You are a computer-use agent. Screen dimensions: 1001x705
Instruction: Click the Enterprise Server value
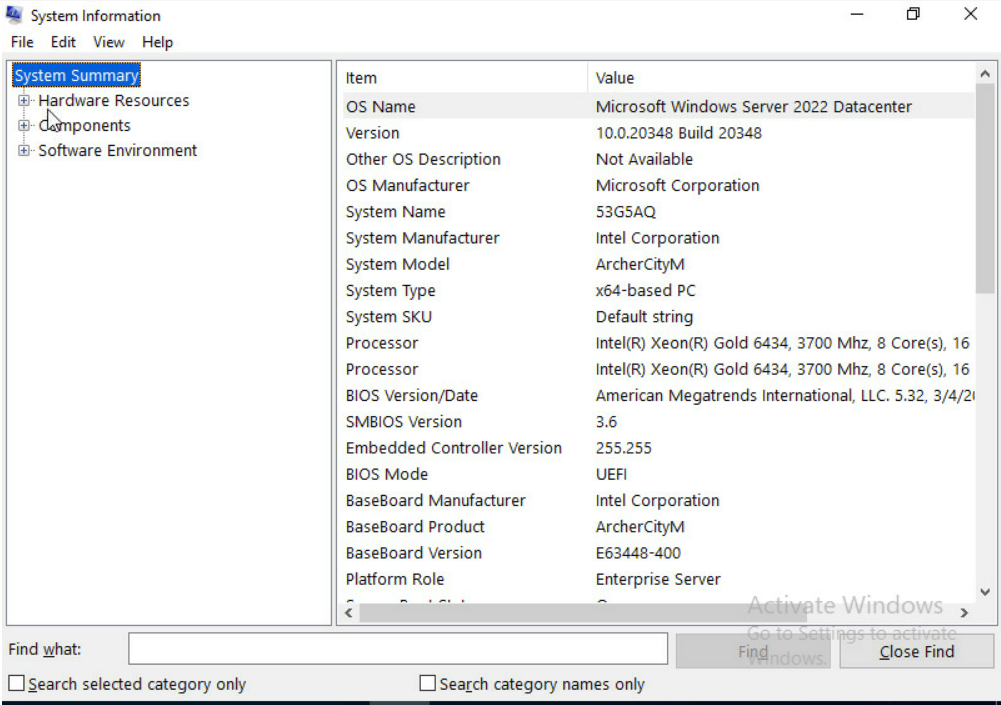pos(658,579)
